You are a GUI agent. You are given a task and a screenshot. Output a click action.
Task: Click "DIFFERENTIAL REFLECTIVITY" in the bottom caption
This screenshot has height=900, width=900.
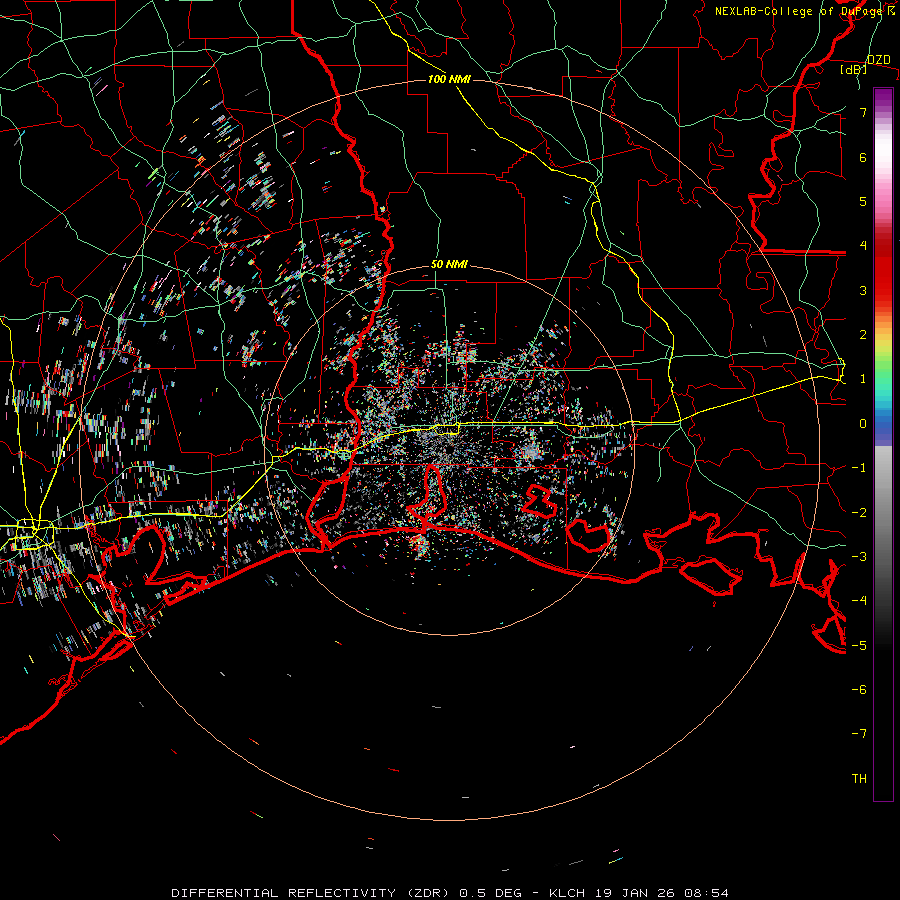coord(284,893)
